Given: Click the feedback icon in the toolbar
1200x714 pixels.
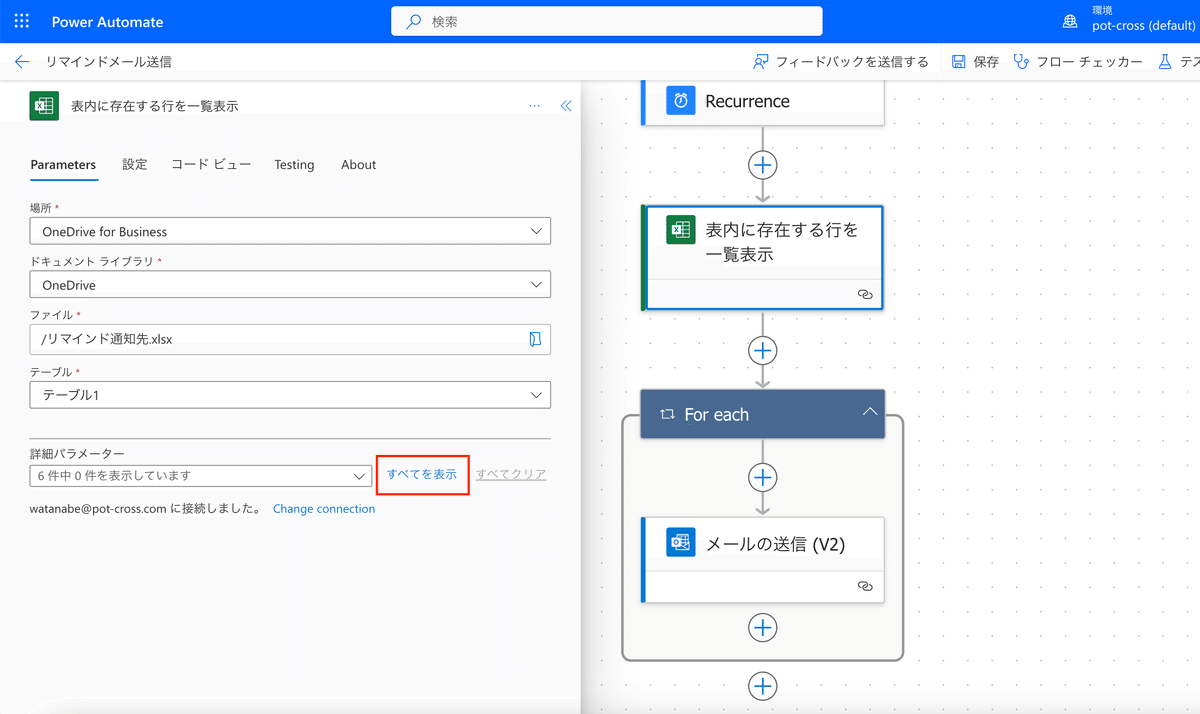Looking at the screenshot, I should tap(761, 61).
